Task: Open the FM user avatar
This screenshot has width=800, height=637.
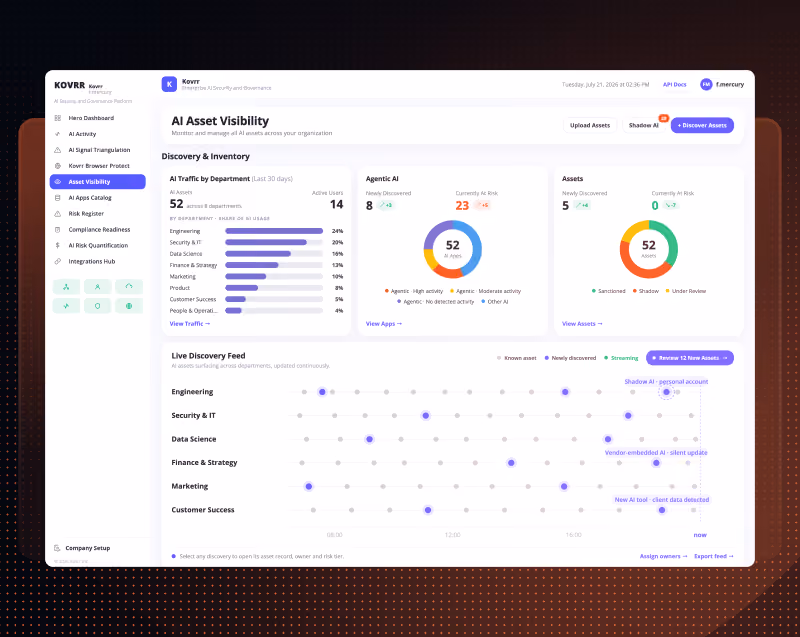Action: pyautogui.click(x=706, y=85)
